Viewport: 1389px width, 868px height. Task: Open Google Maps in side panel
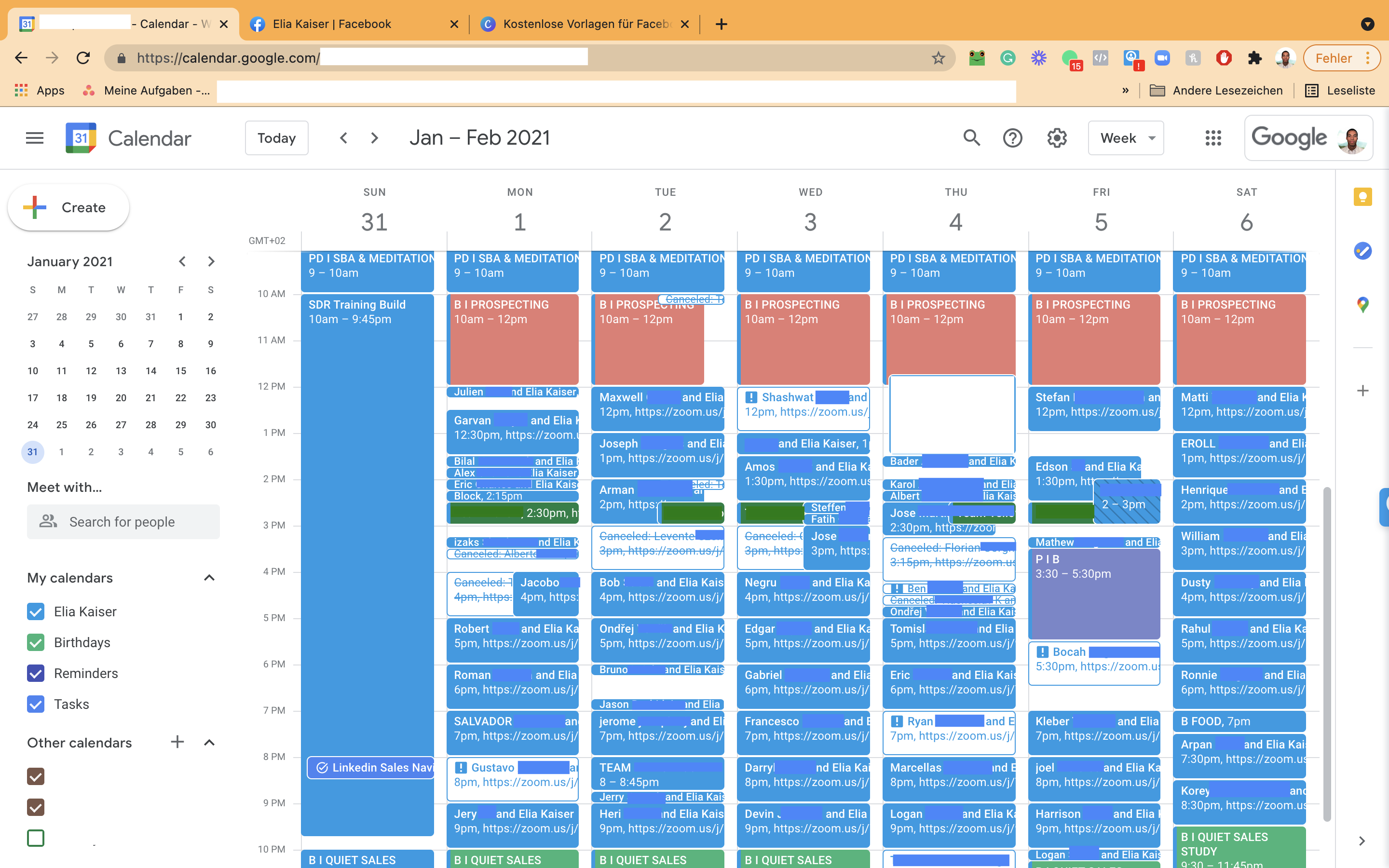pos(1362,304)
